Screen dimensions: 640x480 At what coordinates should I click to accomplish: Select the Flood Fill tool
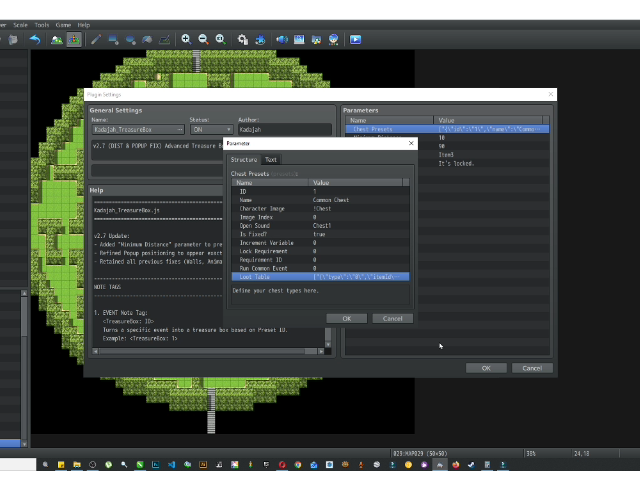click(x=147, y=40)
